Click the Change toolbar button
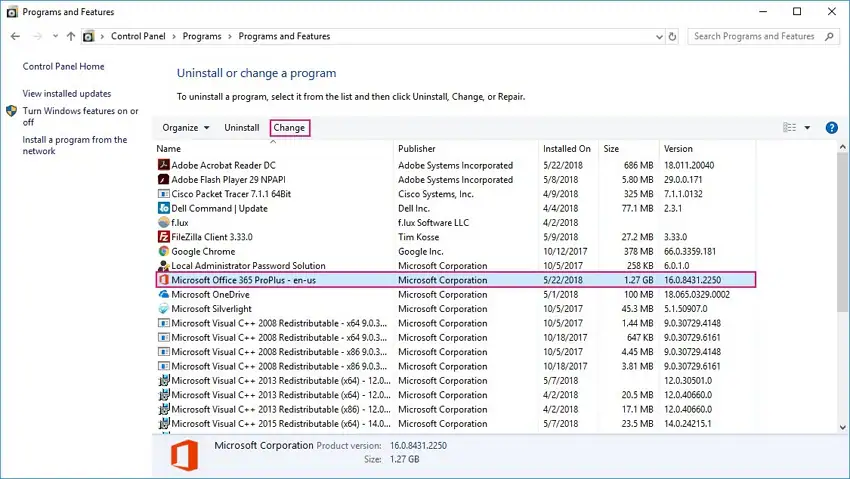 (x=289, y=128)
